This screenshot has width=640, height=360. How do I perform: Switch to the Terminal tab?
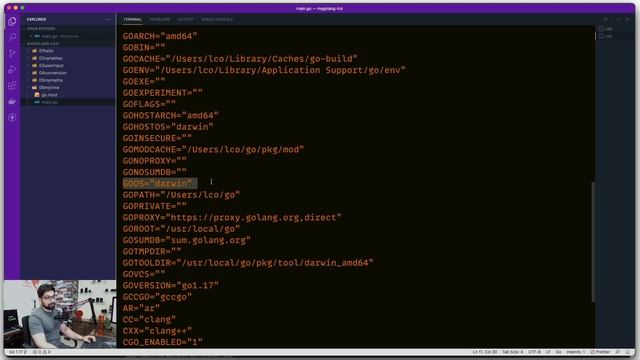tap(133, 19)
